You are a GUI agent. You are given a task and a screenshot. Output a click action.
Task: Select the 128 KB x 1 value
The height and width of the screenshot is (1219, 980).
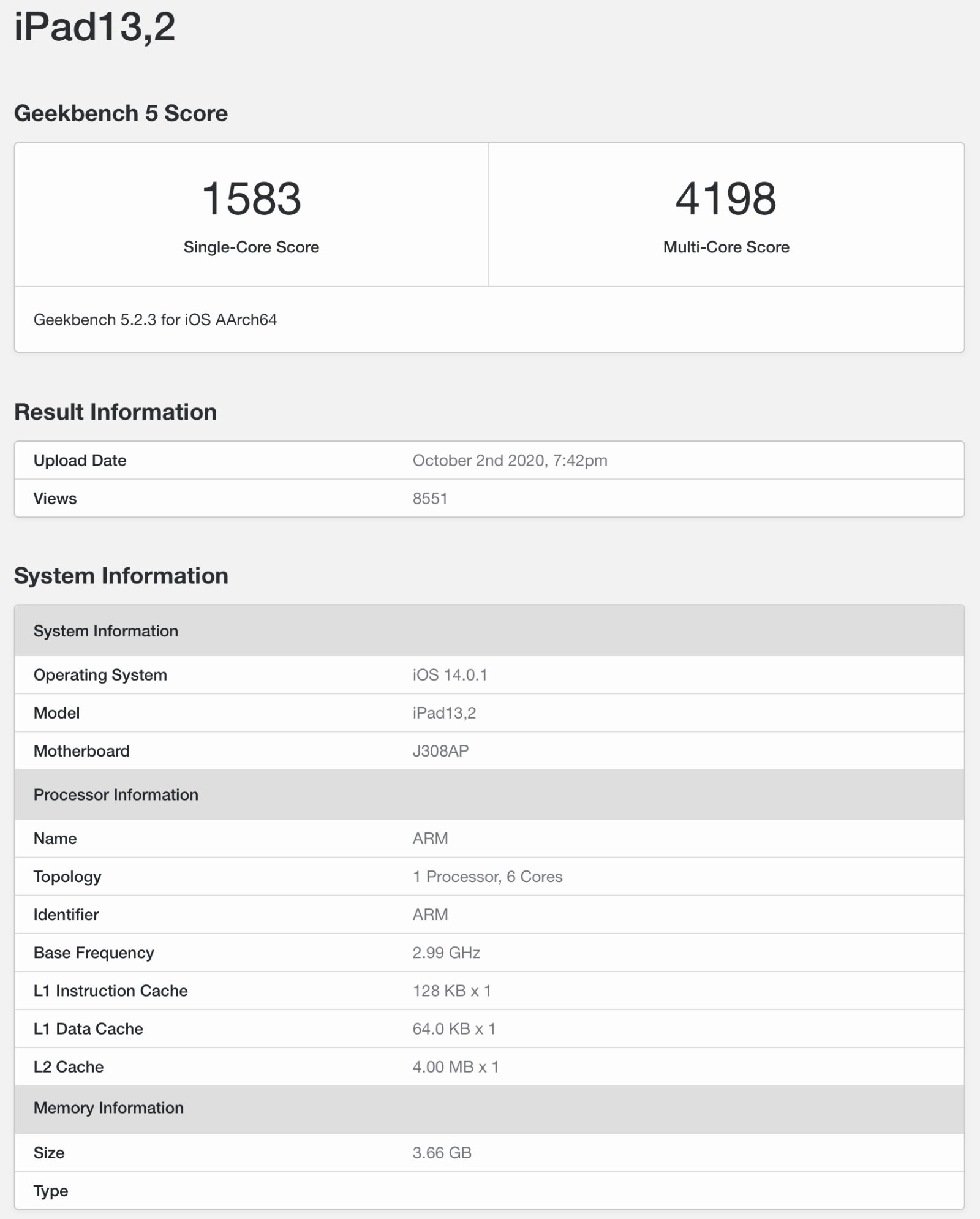tap(451, 991)
